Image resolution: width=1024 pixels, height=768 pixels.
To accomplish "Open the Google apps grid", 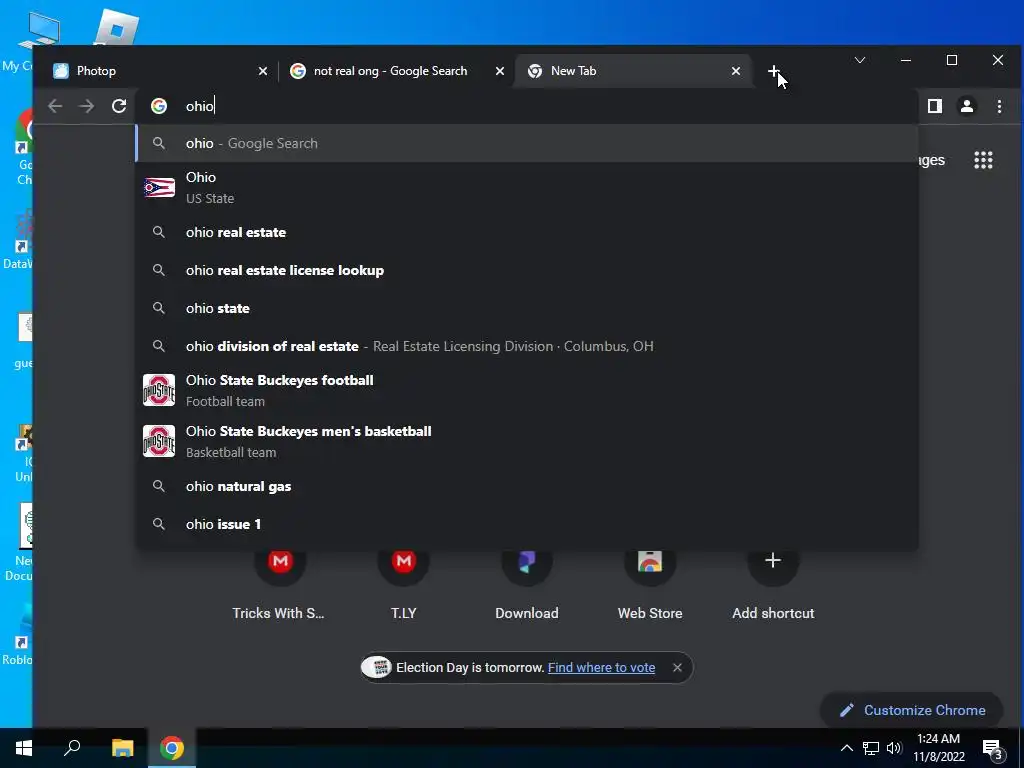I will pyautogui.click(x=983, y=160).
